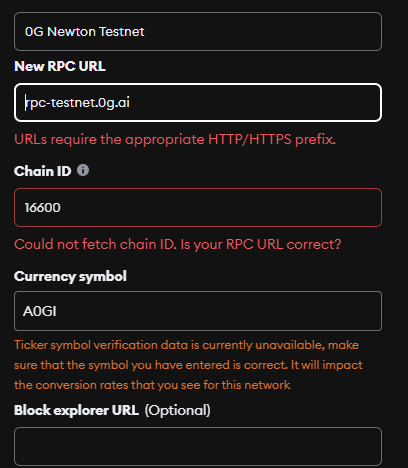408x468 pixels.
Task: Click the ticker symbol verification warning
Action: (188, 365)
